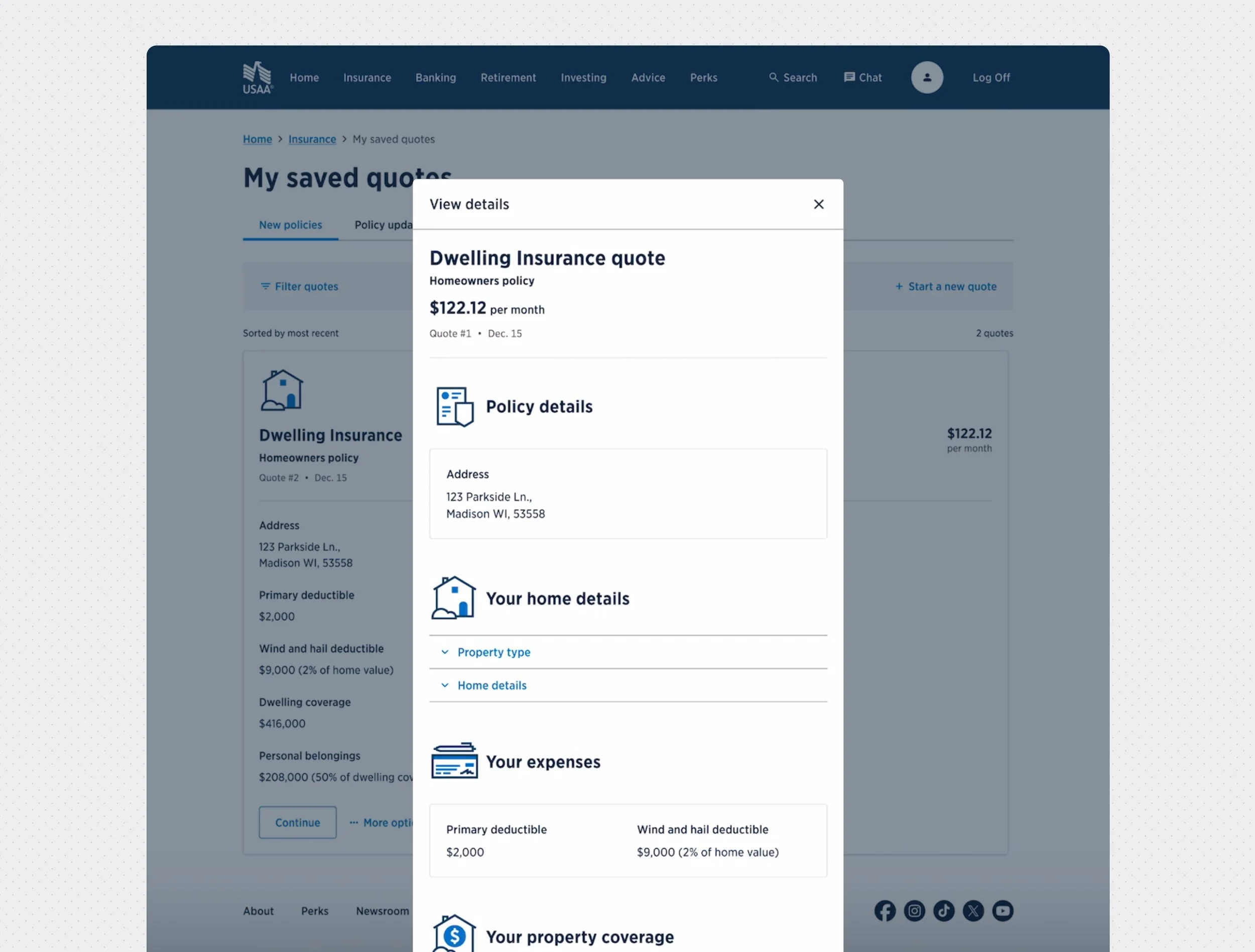1255x952 pixels.
Task: Open the TikTok social icon
Action: (944, 910)
